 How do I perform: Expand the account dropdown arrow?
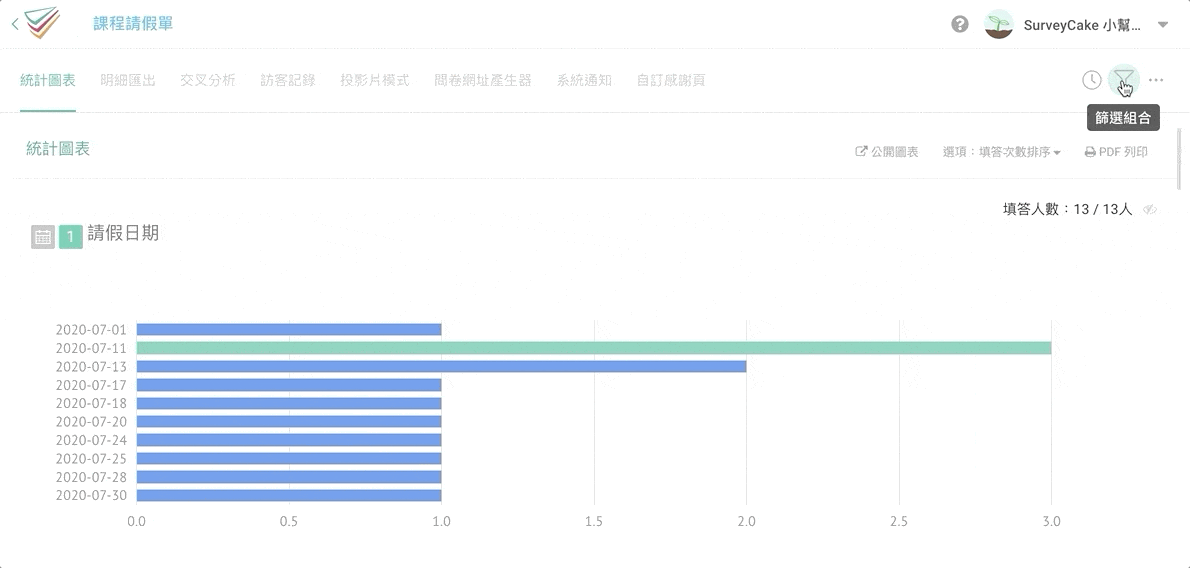point(1162,25)
